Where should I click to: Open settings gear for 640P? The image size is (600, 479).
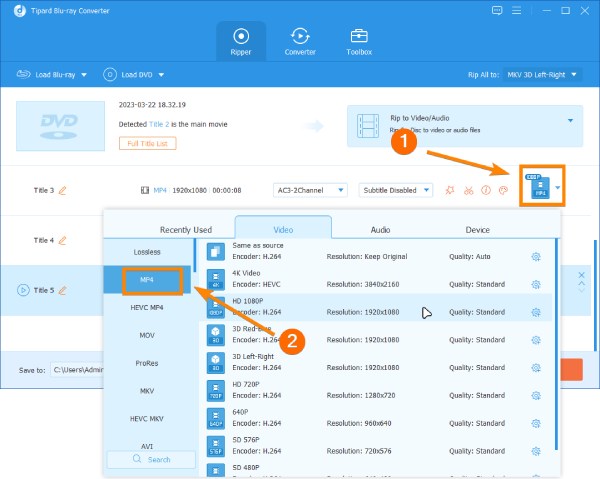[x=536, y=424]
